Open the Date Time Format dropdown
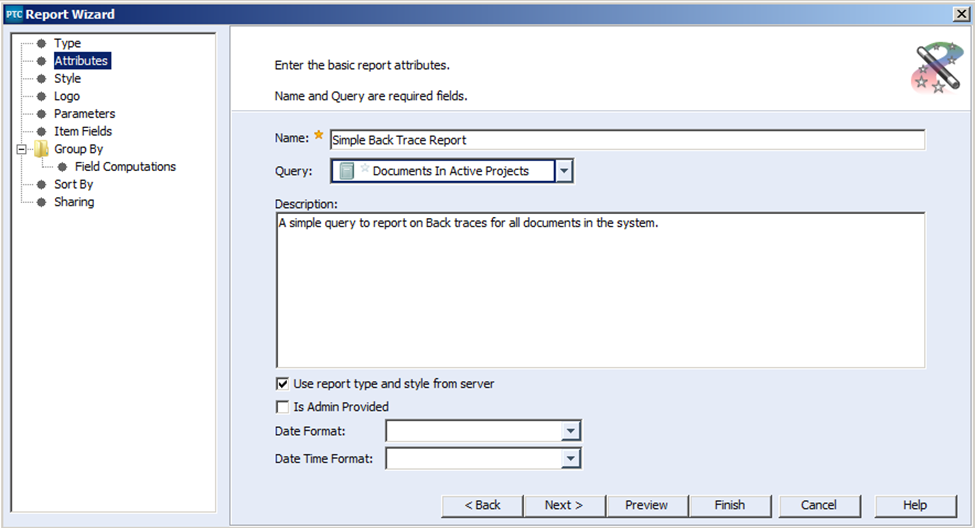This screenshot has width=975, height=528. click(570, 459)
